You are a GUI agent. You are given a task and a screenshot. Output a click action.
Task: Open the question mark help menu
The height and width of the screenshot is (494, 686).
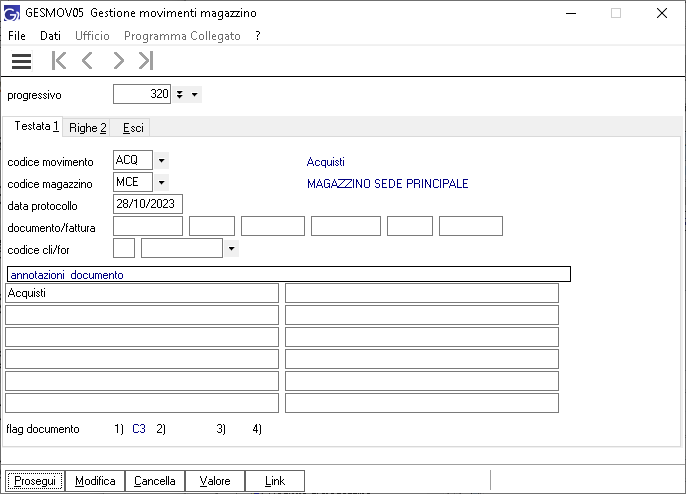click(x=258, y=36)
